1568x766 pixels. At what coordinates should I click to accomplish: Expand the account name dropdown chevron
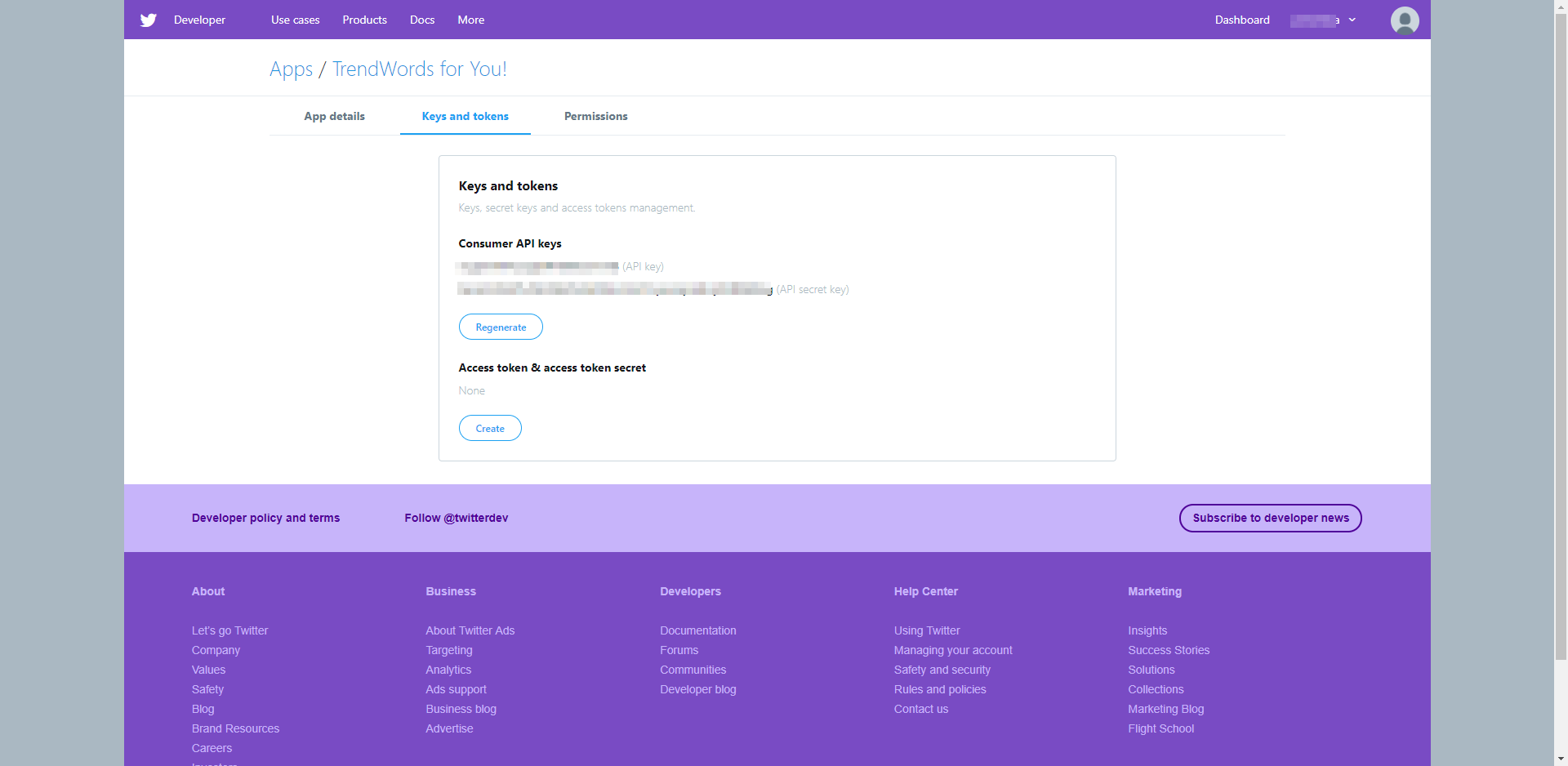1352,20
